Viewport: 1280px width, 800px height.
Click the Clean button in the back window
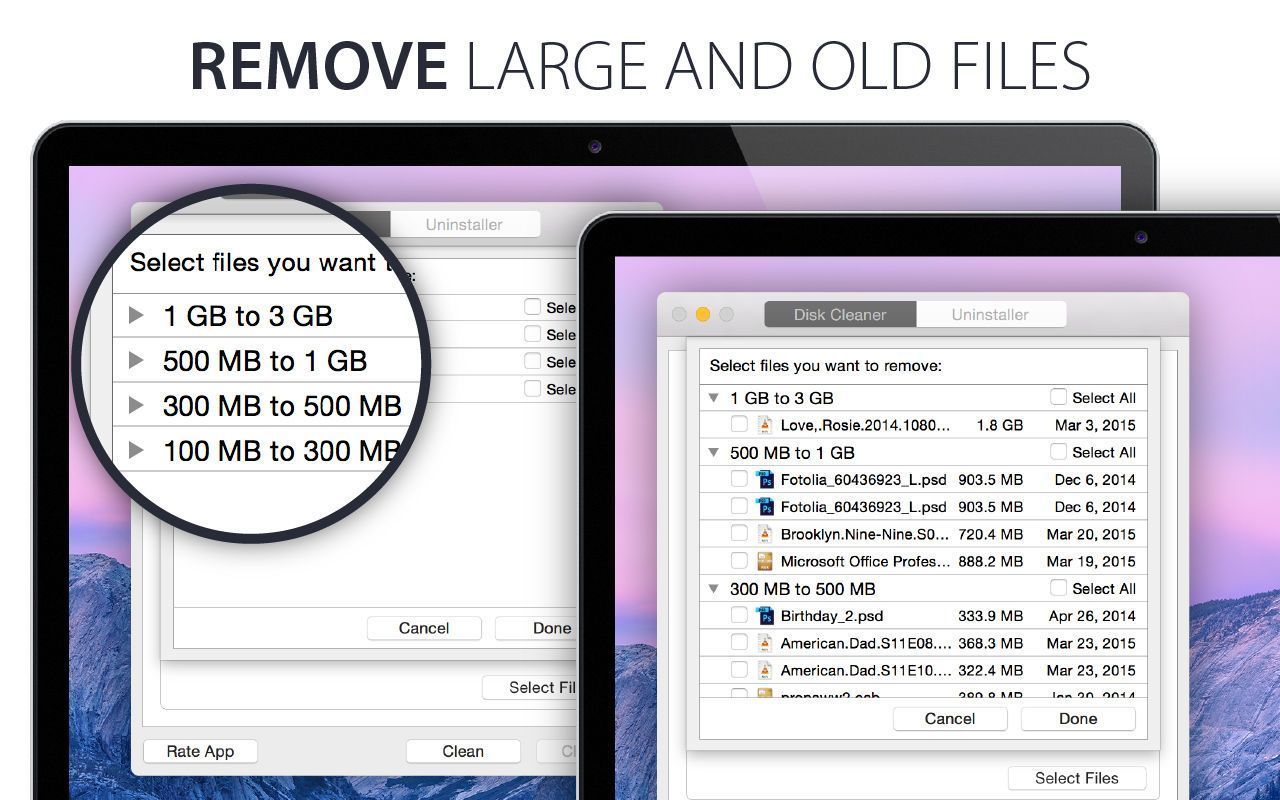click(x=463, y=751)
